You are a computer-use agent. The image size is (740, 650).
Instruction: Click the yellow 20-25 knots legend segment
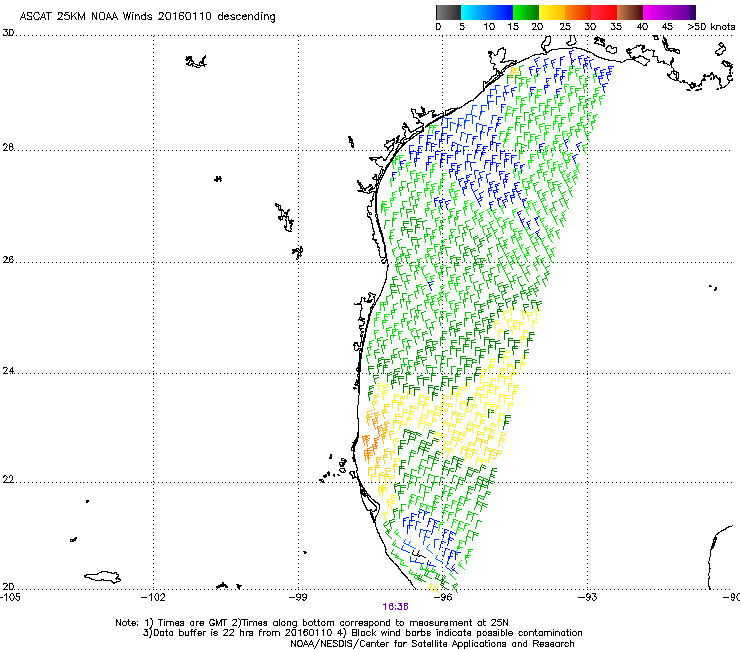552,12
